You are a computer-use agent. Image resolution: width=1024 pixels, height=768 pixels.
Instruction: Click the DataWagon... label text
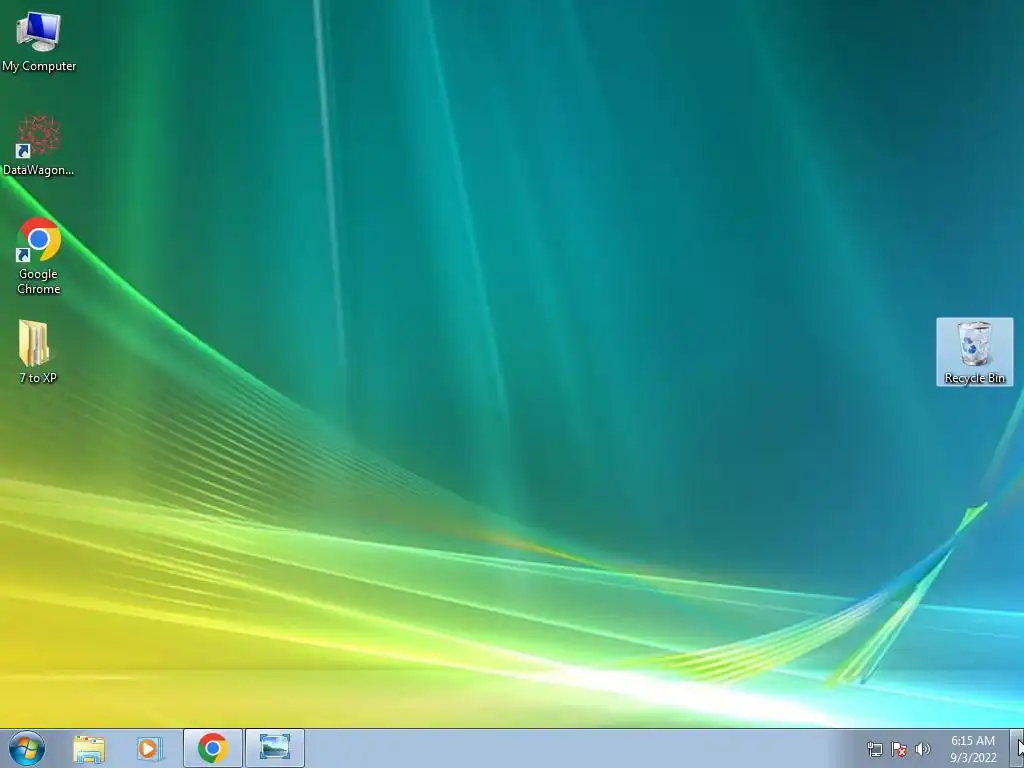[x=39, y=170]
